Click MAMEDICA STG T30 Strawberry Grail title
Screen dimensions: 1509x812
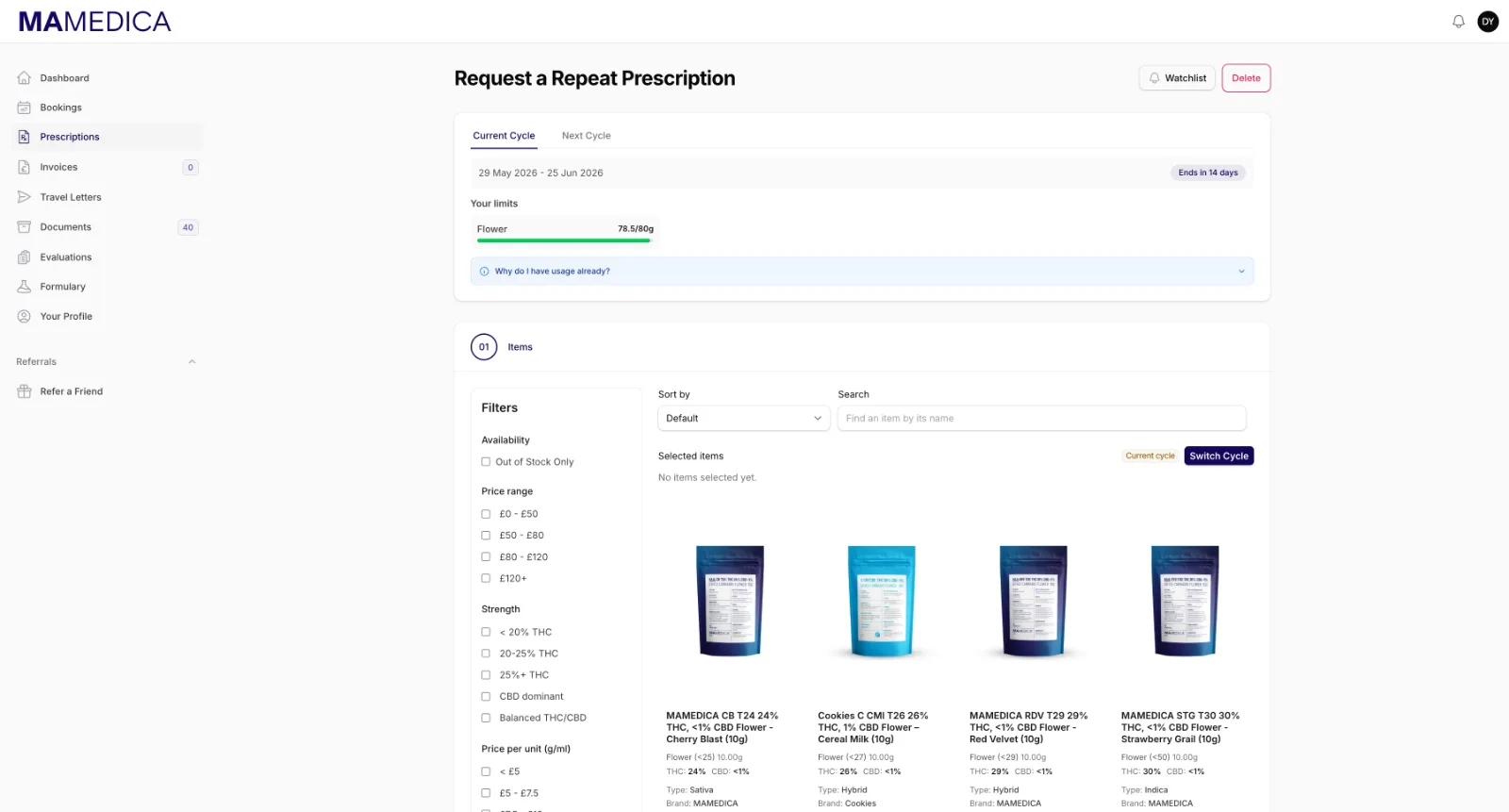pos(1180,728)
